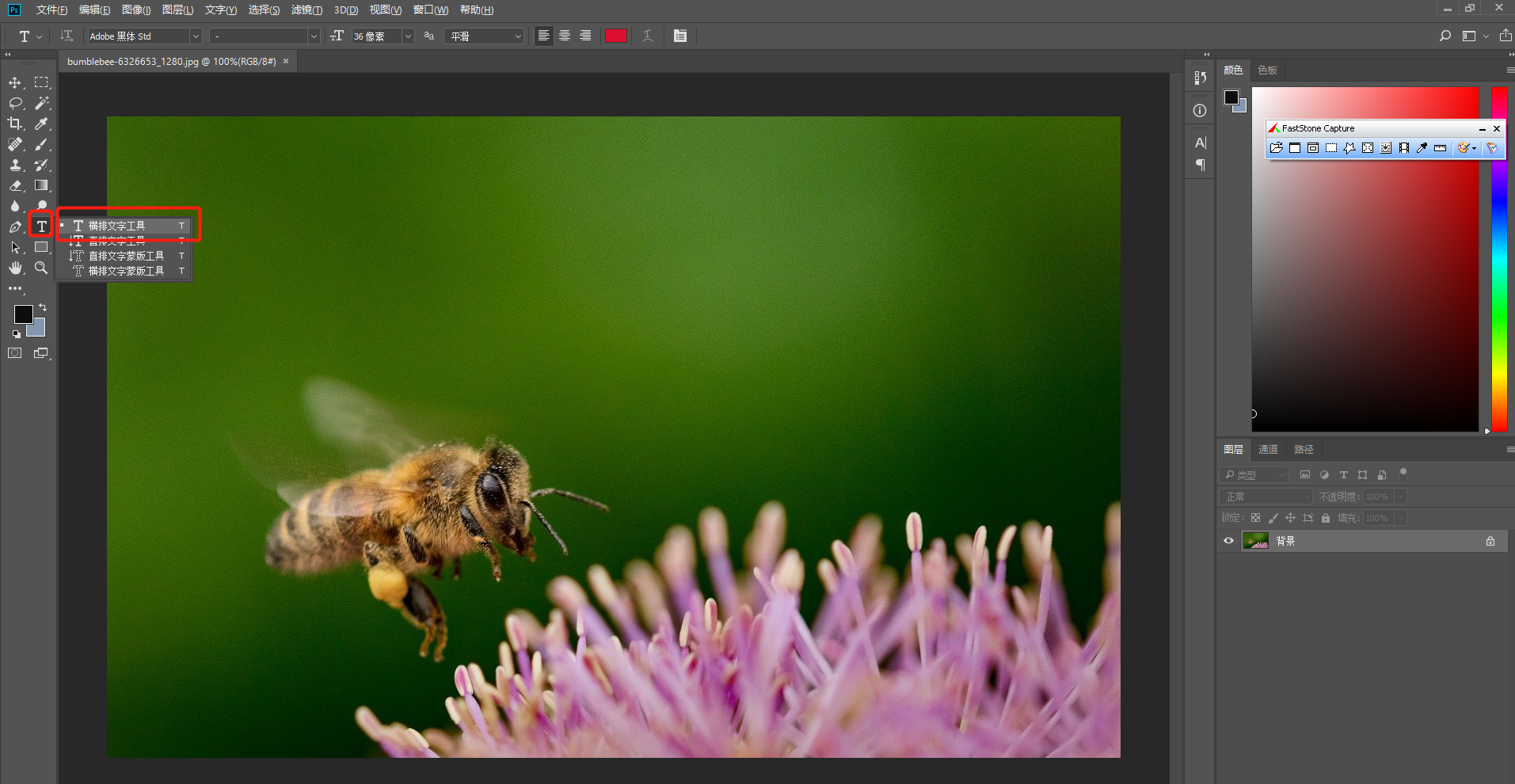Select the Zoom magnifier tool
Viewport: 1515px width, 784px height.
[41, 268]
